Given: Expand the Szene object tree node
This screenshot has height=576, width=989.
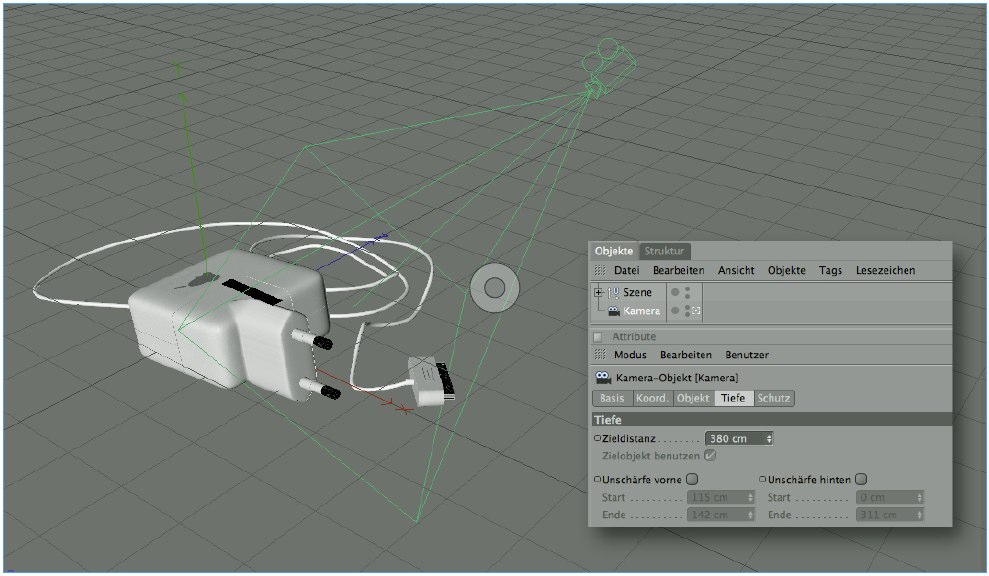Looking at the screenshot, I should tap(598, 292).
